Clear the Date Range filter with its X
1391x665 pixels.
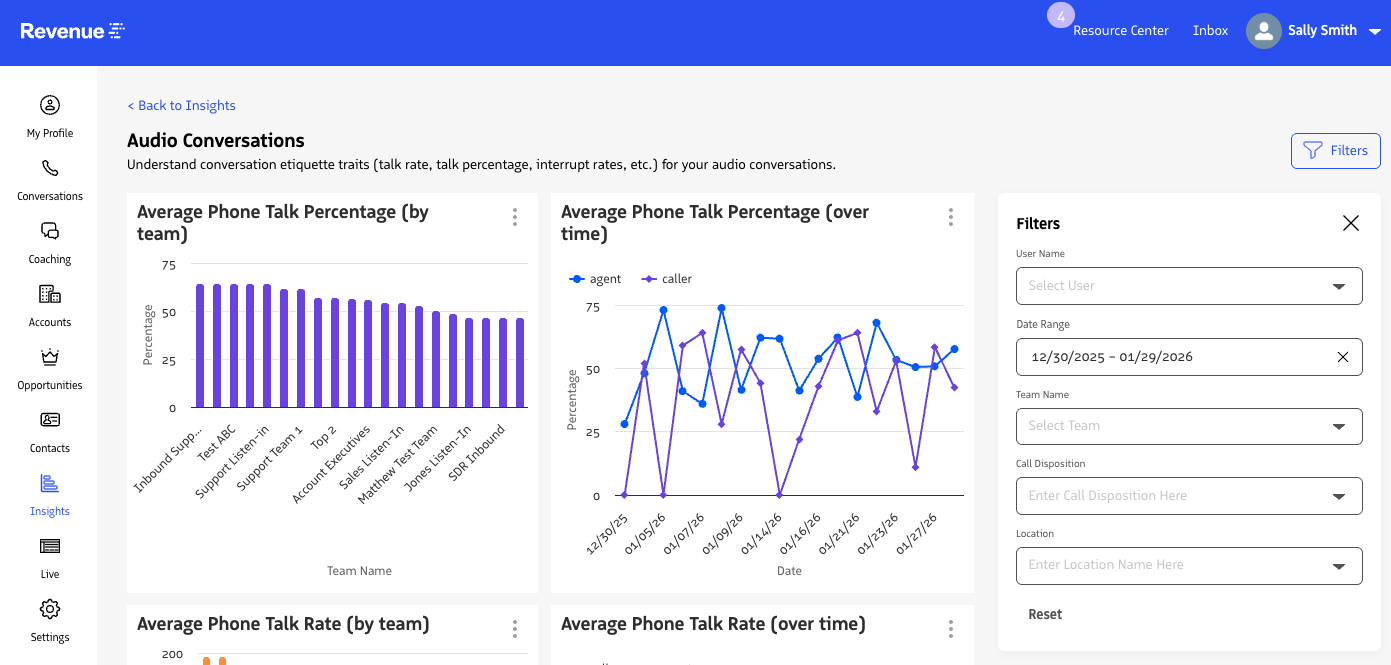point(1343,357)
